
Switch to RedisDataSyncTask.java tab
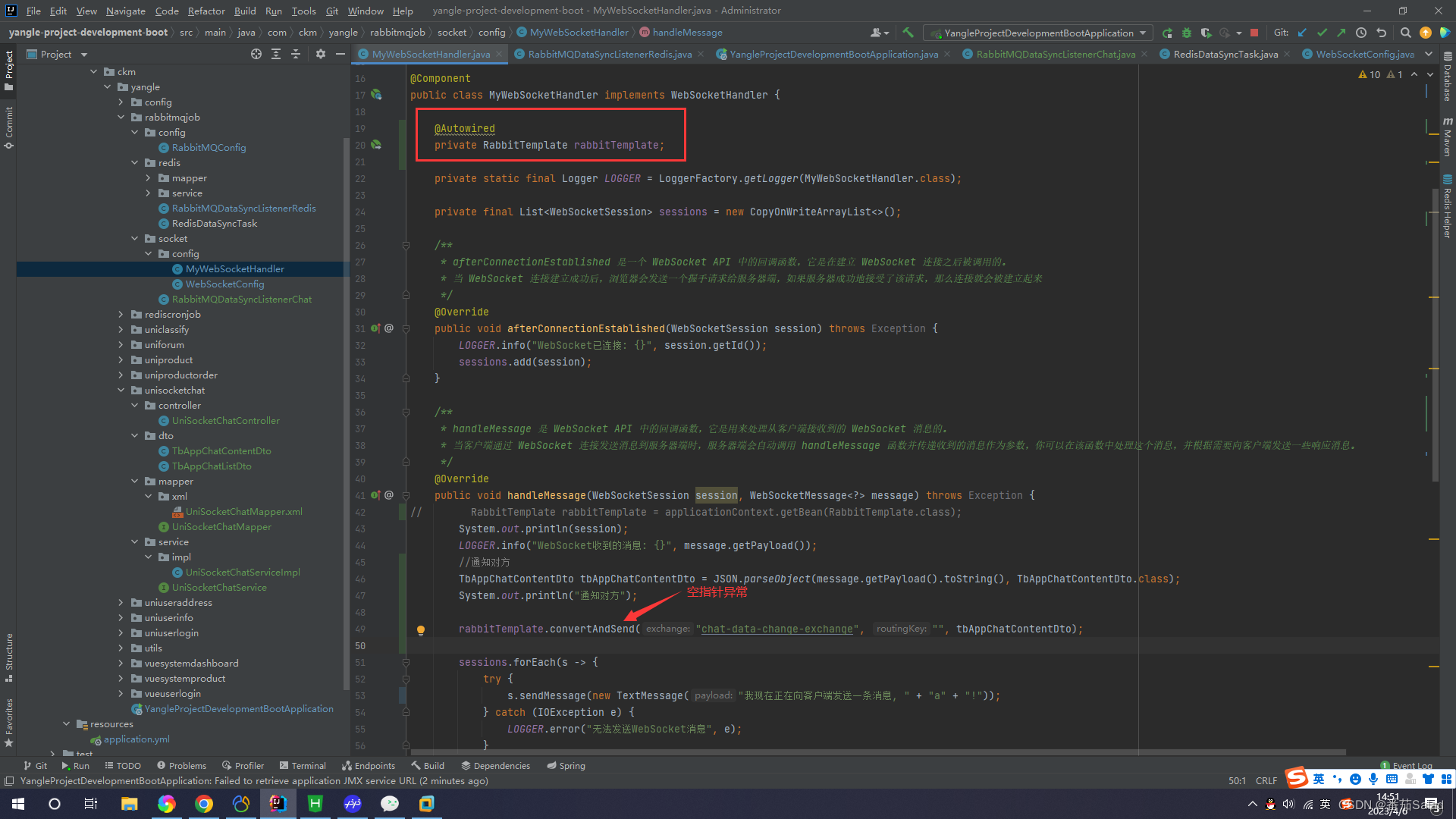1225,54
